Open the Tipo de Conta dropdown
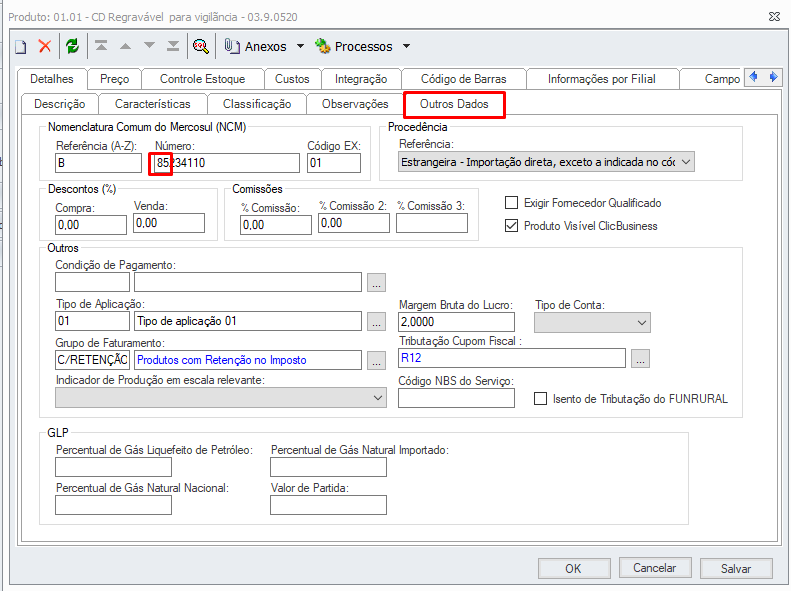Image resolution: width=791 pixels, height=591 pixels. [592, 323]
